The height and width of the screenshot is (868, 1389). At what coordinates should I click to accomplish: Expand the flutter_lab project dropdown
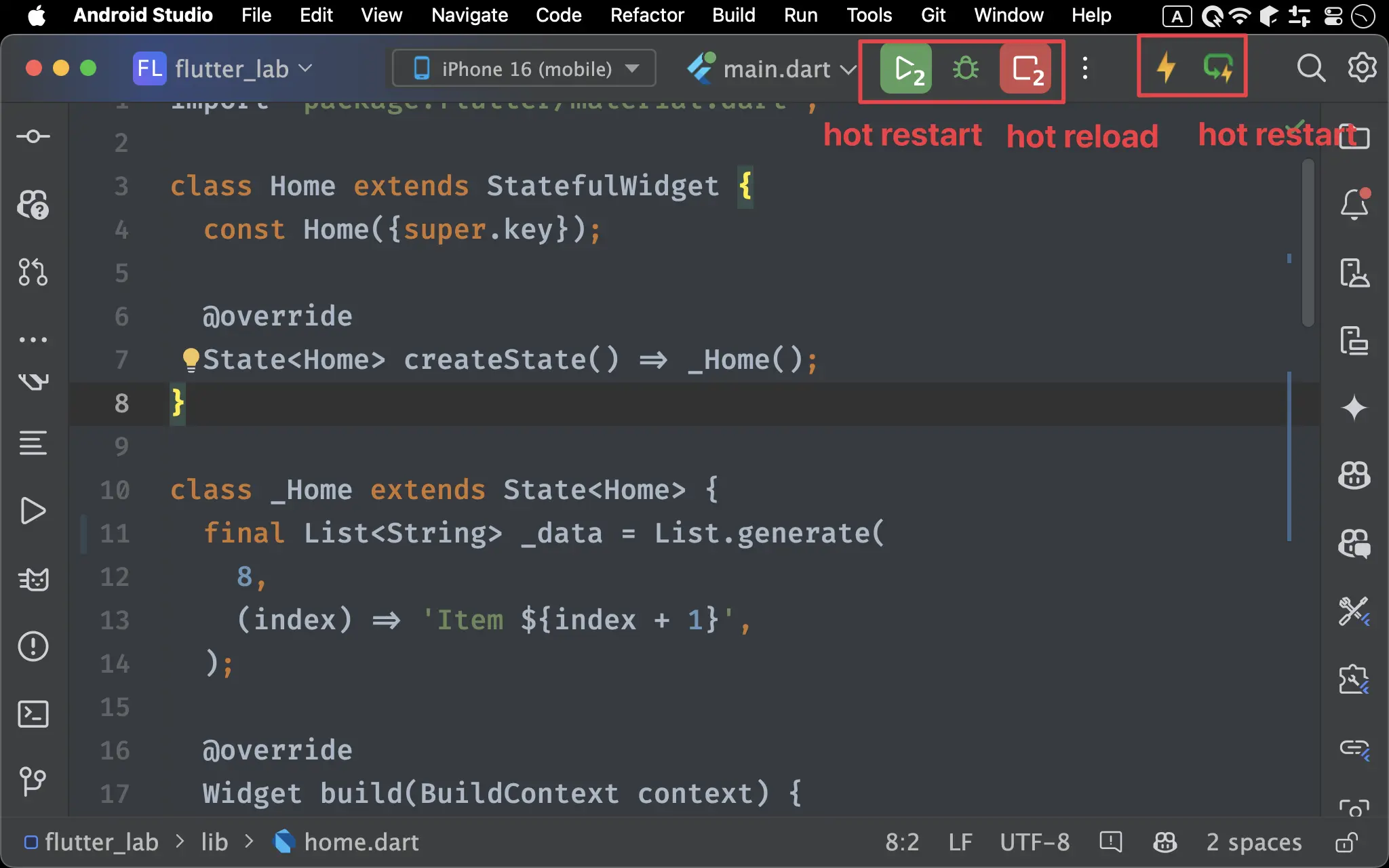223,68
